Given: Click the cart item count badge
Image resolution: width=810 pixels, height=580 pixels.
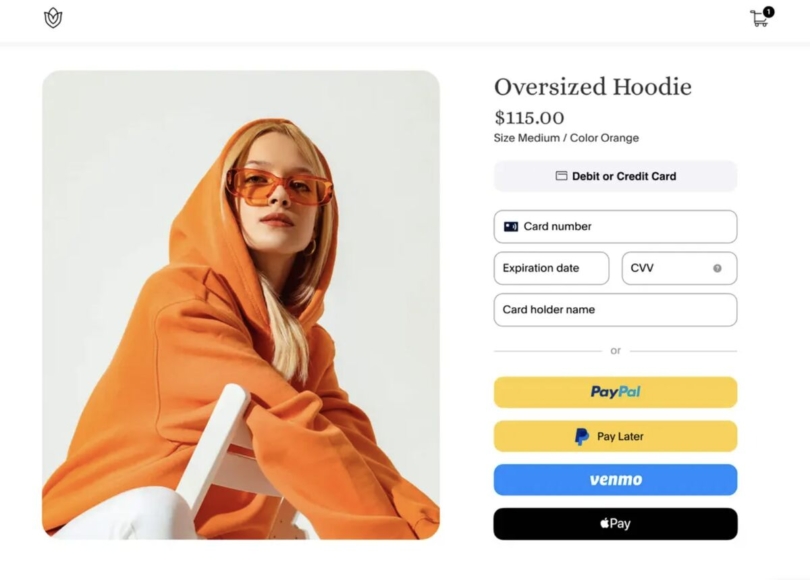Looking at the screenshot, I should [768, 12].
